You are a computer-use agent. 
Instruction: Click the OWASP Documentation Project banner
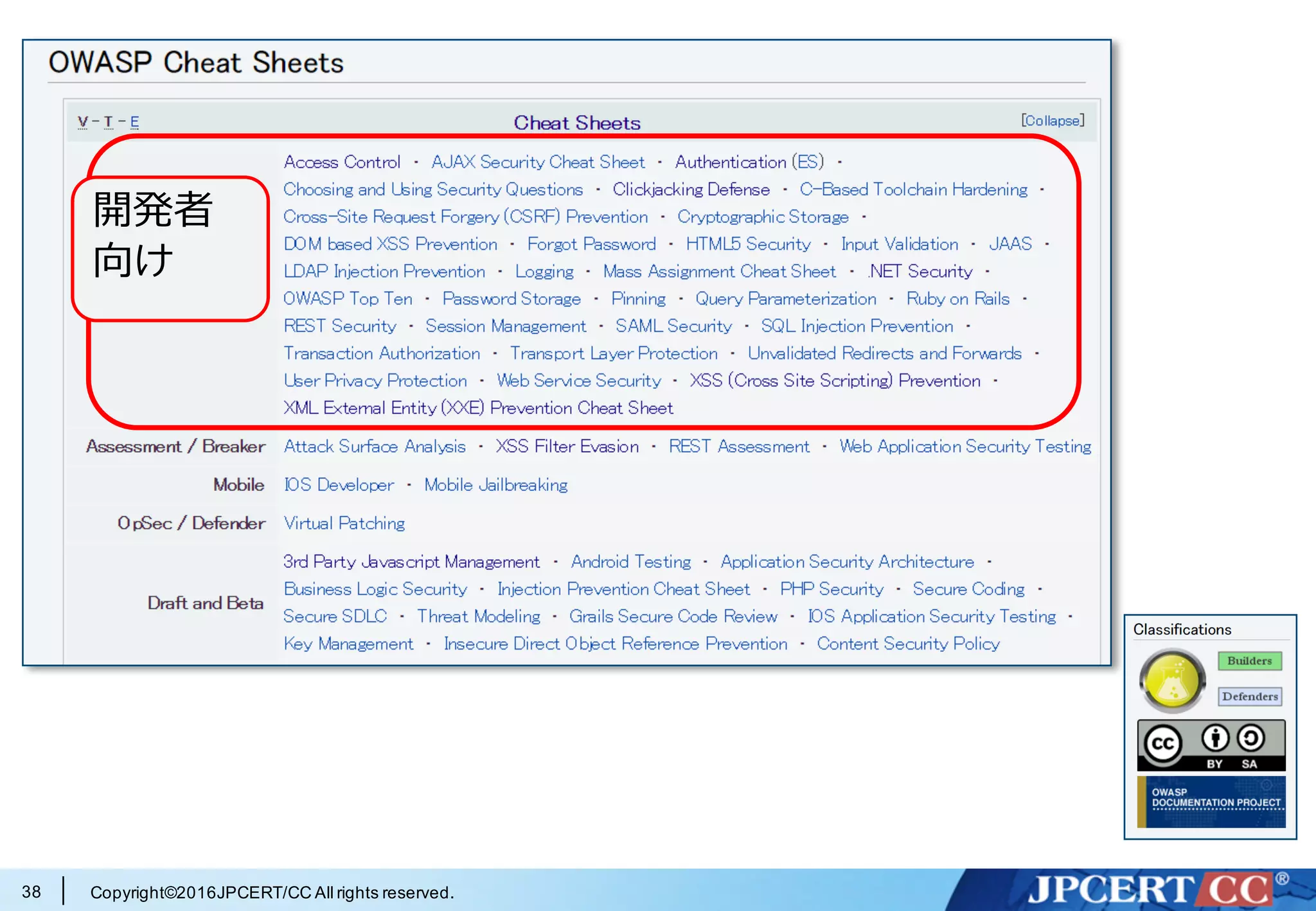click(1212, 801)
